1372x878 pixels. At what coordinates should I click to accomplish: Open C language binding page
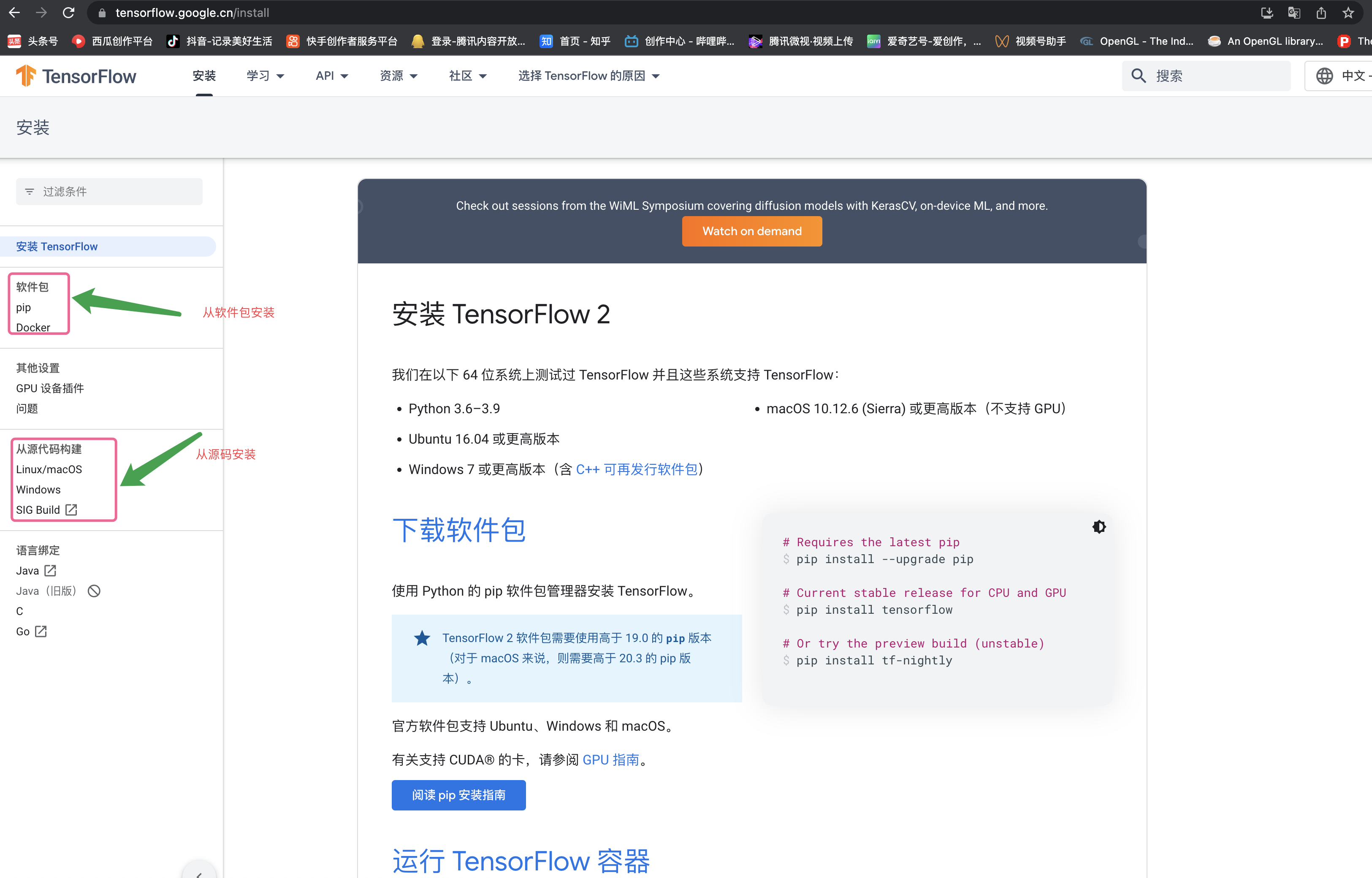19,611
